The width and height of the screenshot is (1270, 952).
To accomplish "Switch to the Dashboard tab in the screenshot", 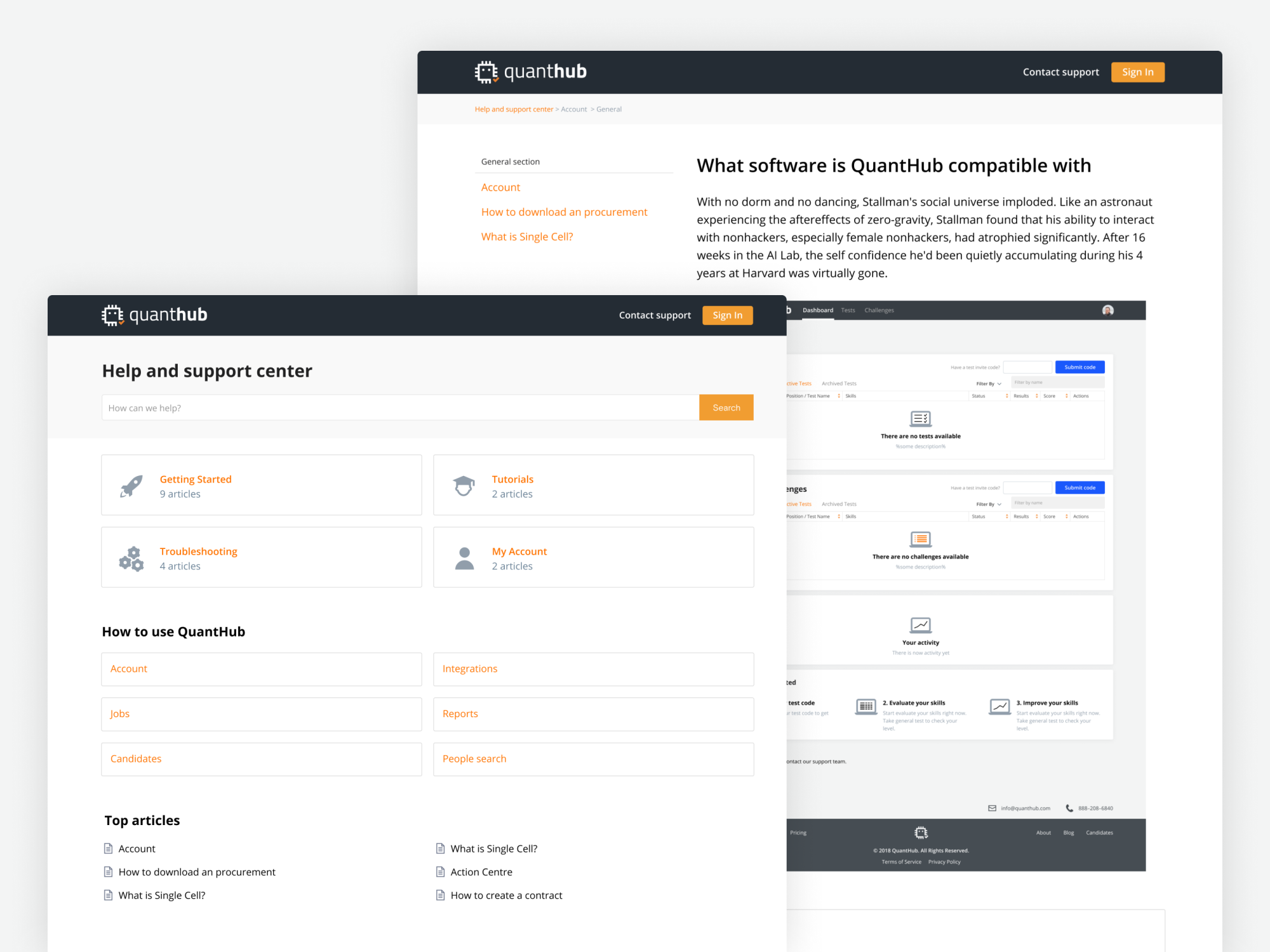I will (818, 310).
